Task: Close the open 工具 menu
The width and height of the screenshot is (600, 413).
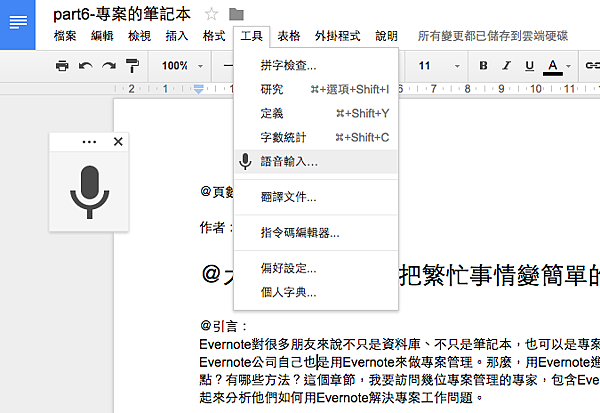Action: (x=251, y=36)
